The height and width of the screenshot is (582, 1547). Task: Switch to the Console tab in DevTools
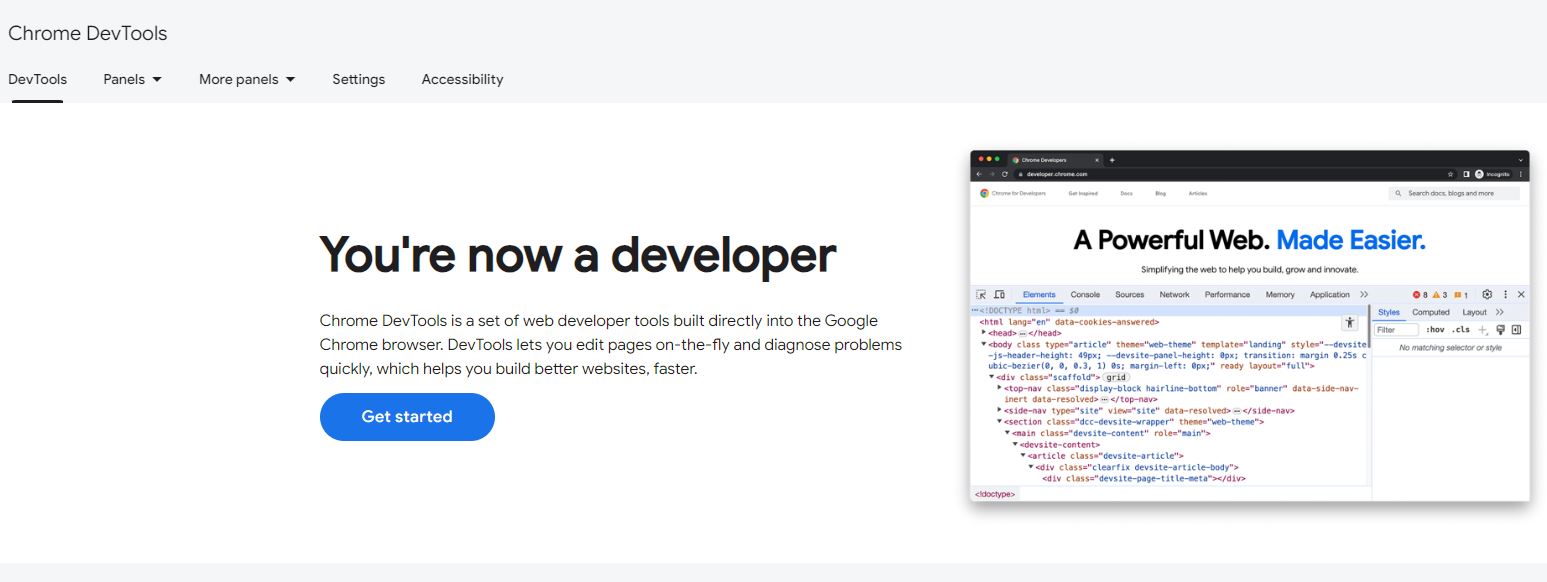tap(1085, 295)
